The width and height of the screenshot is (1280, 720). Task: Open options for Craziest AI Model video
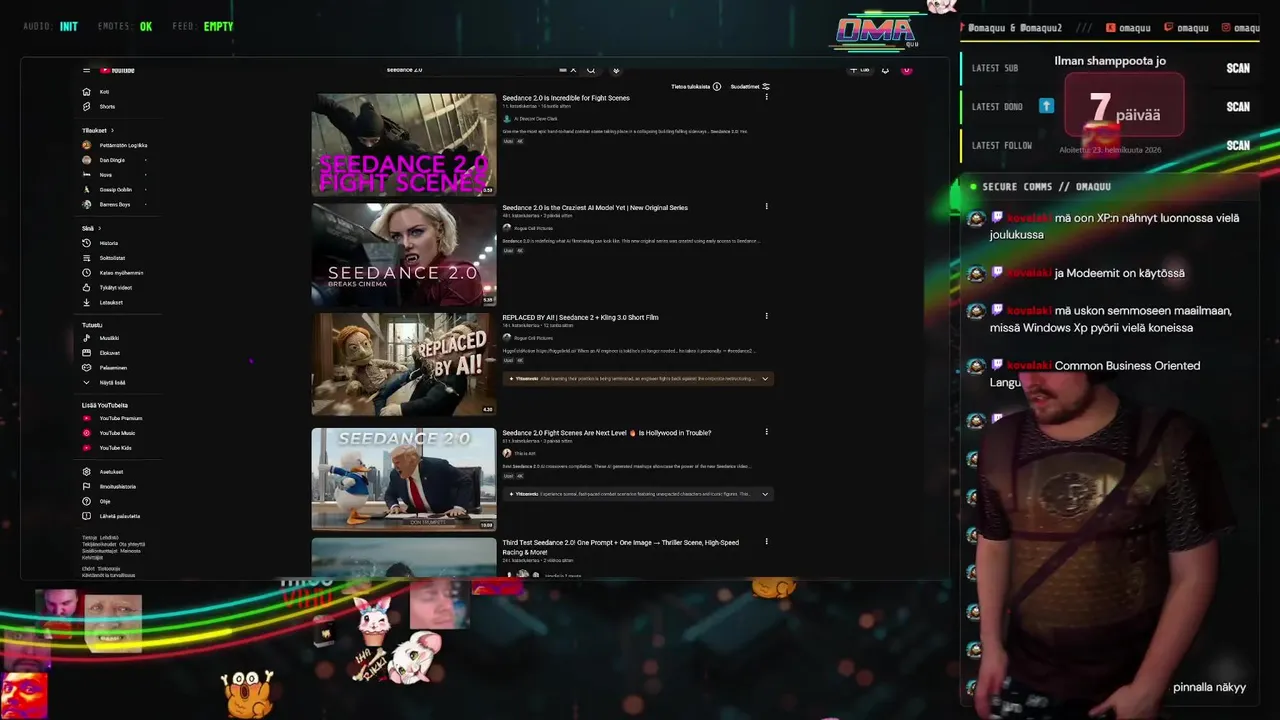click(767, 207)
